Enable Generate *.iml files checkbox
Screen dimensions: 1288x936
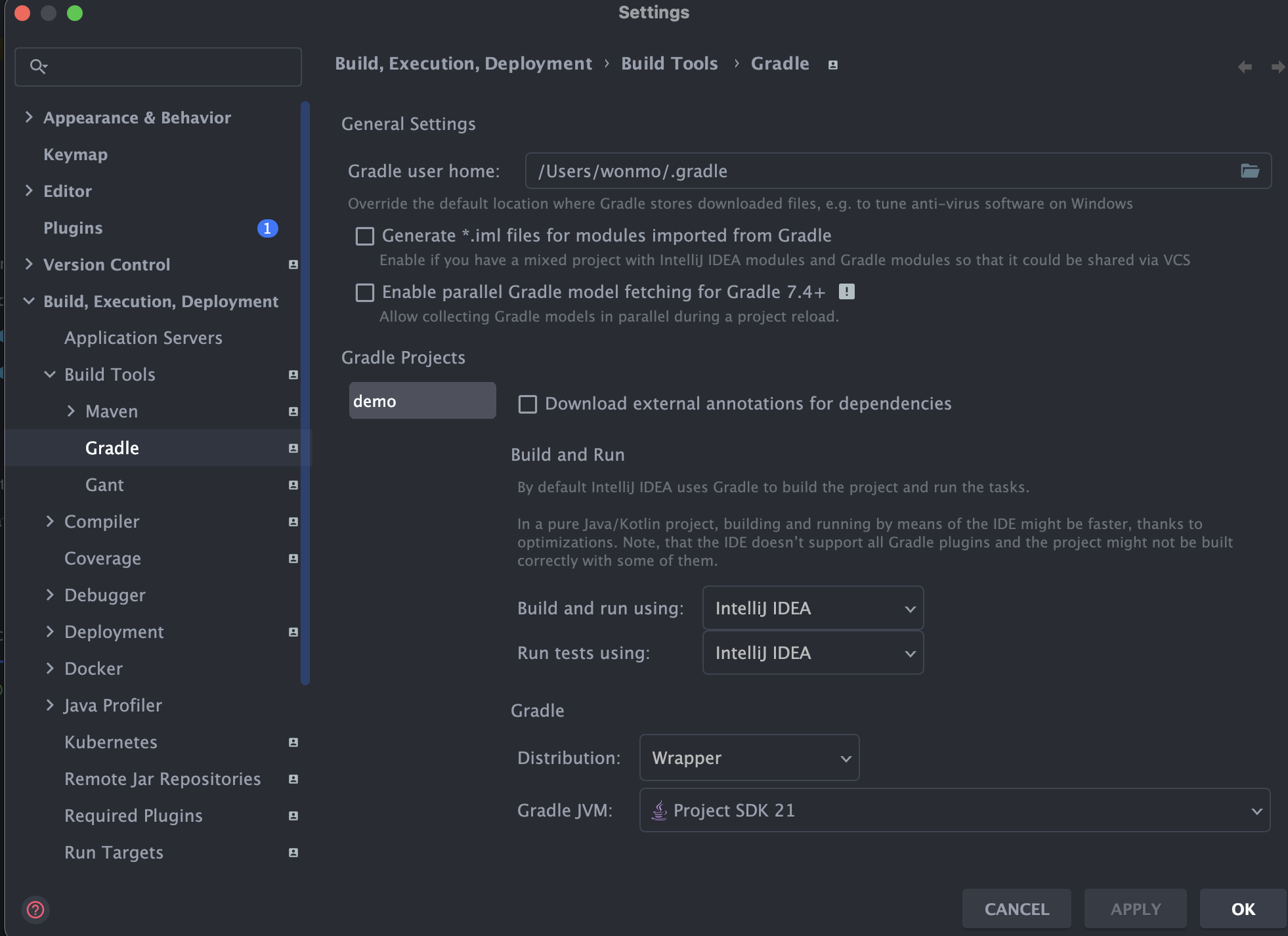[x=365, y=236]
